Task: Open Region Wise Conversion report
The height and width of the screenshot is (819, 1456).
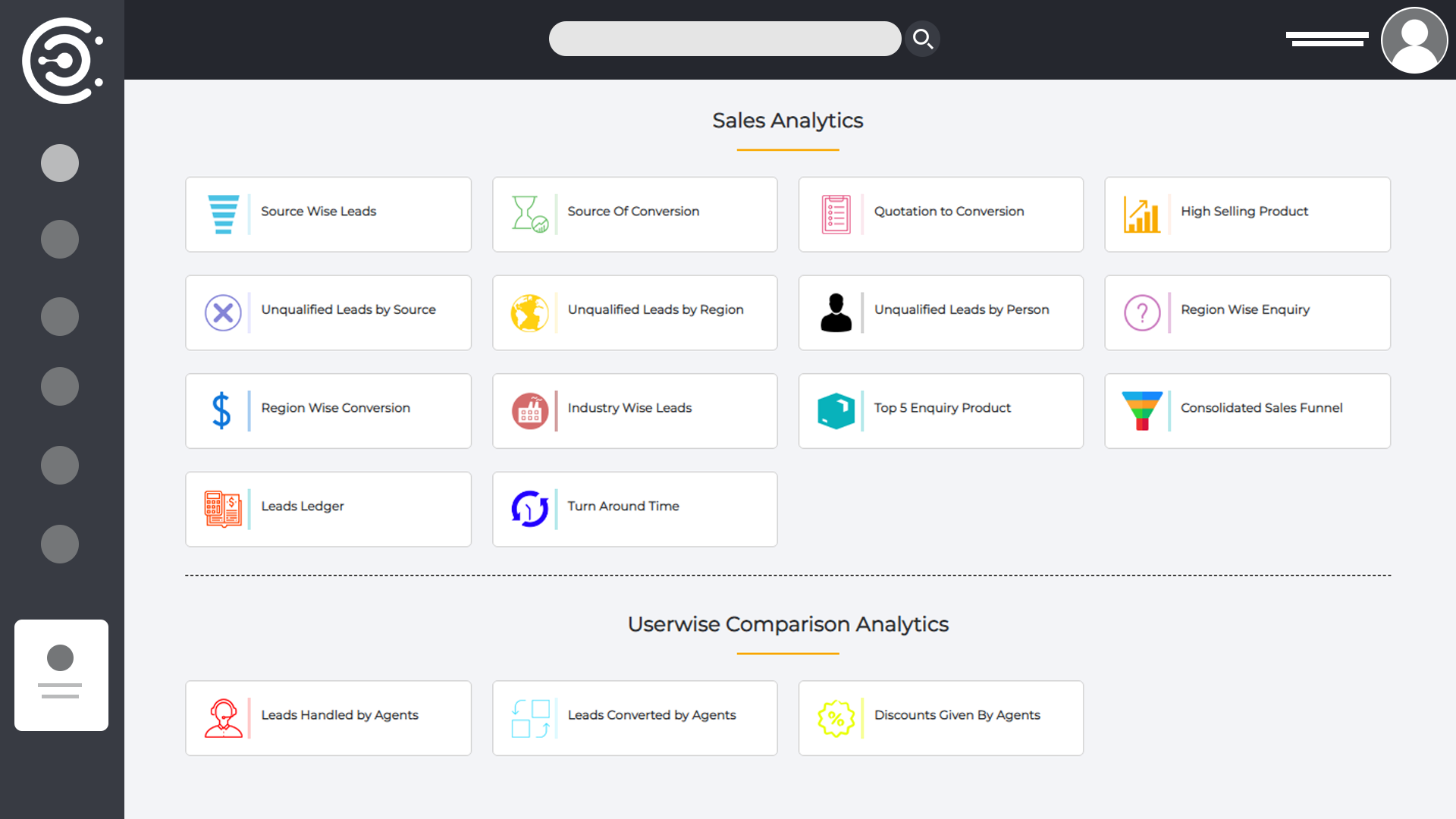Action: tap(328, 411)
